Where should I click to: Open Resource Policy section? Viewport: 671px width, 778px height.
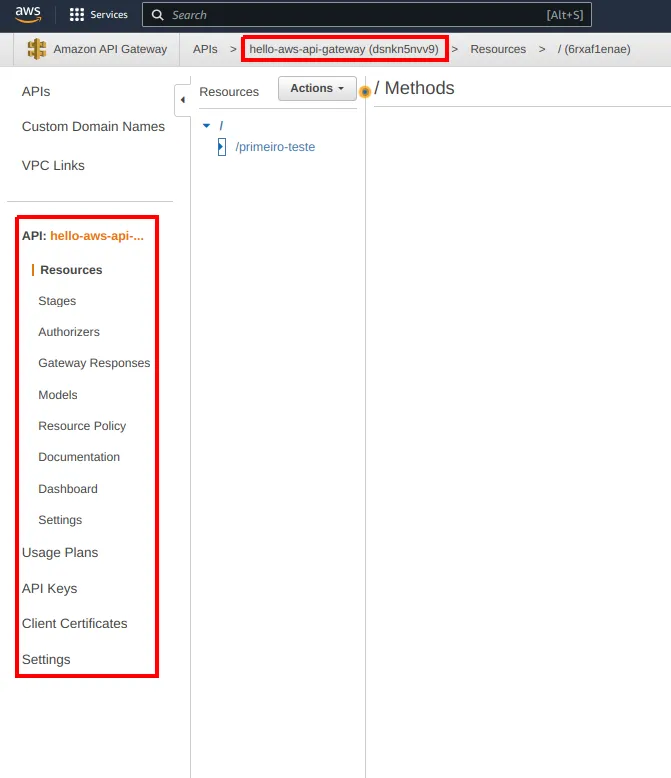tap(82, 426)
